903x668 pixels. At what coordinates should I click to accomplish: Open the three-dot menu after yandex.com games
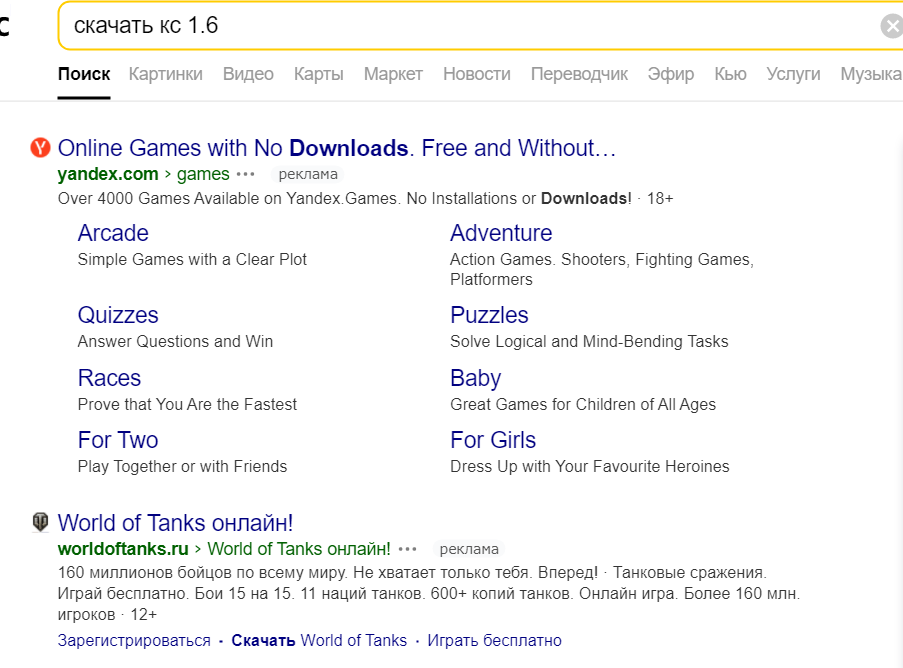245,174
